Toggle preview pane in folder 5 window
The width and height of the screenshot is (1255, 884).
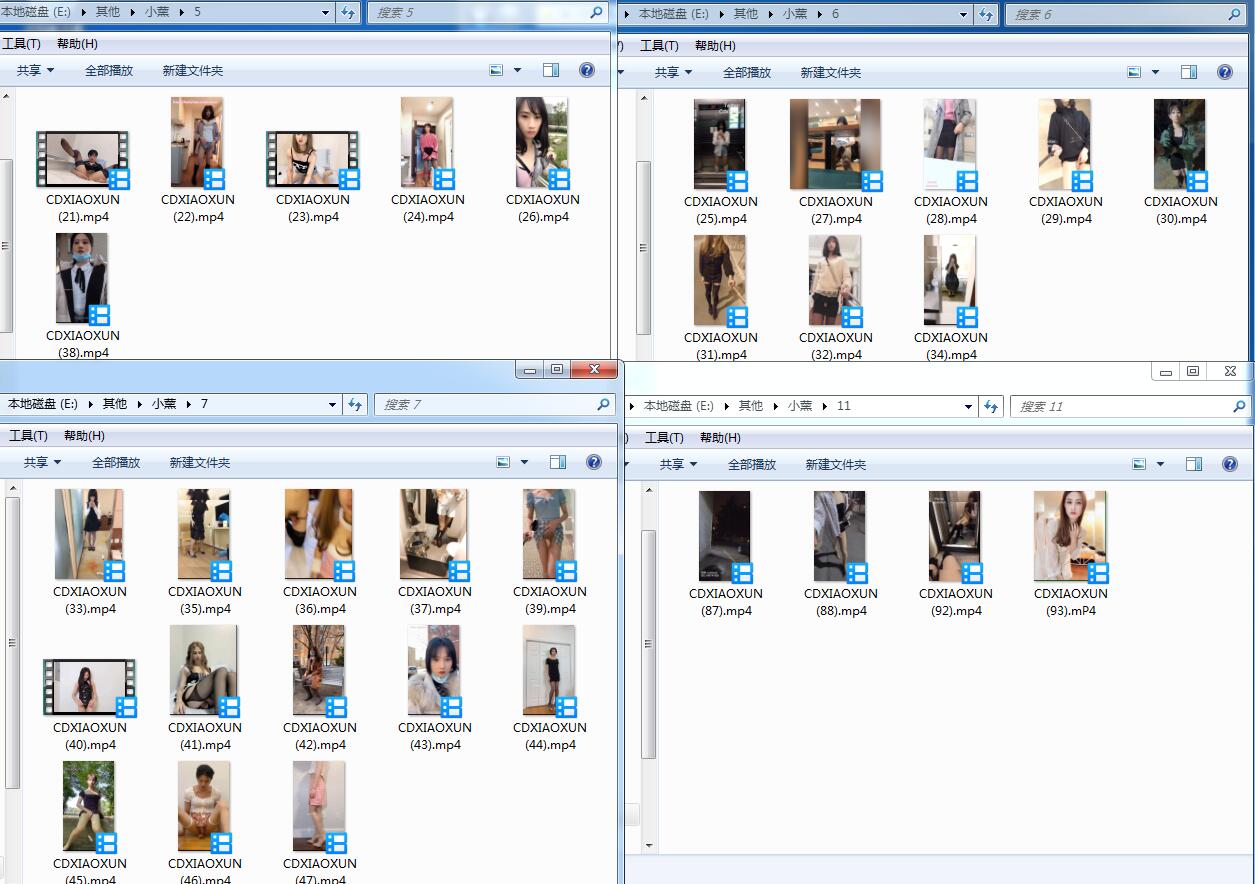(551, 70)
